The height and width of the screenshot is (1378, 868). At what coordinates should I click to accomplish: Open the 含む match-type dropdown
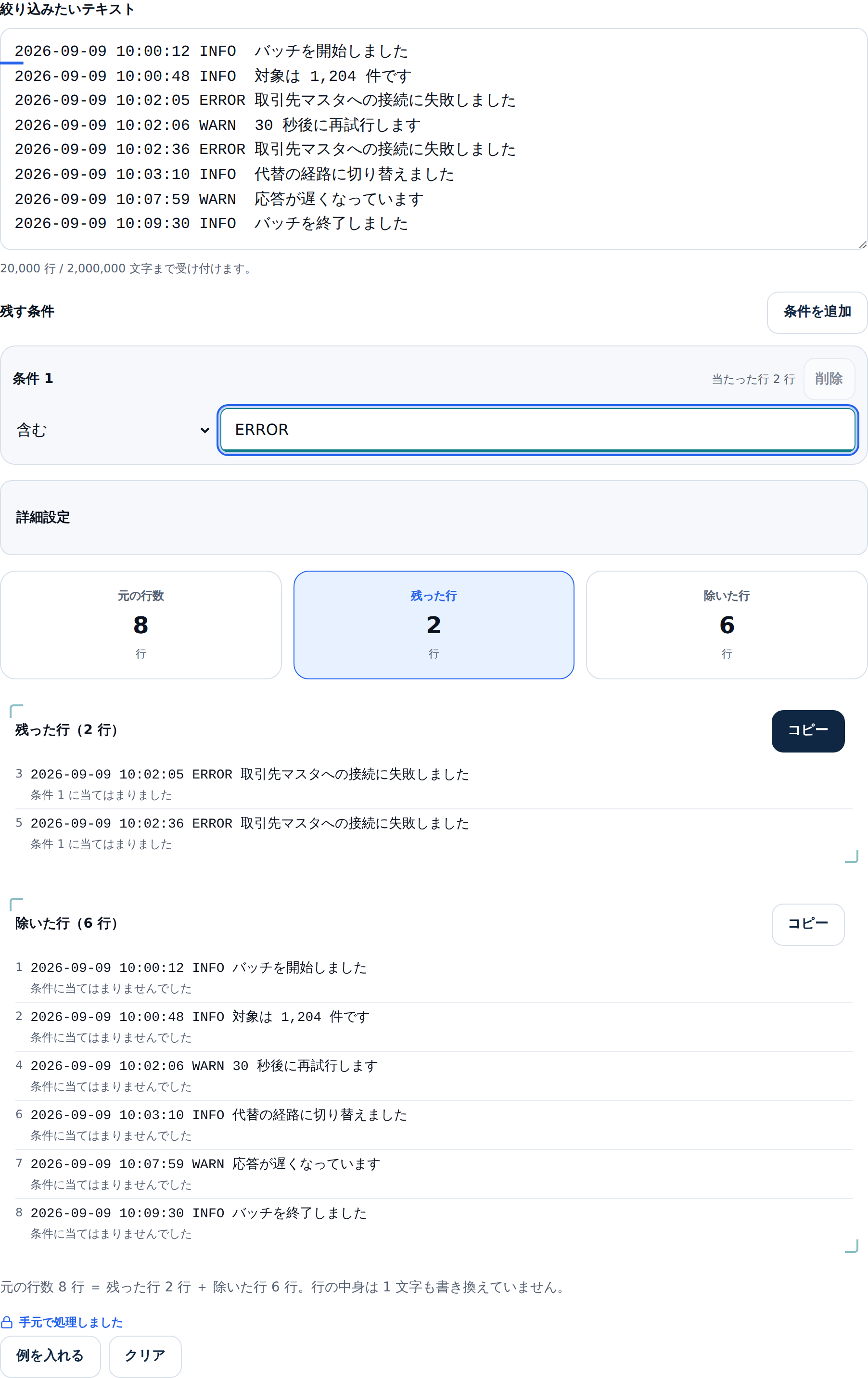coord(113,430)
